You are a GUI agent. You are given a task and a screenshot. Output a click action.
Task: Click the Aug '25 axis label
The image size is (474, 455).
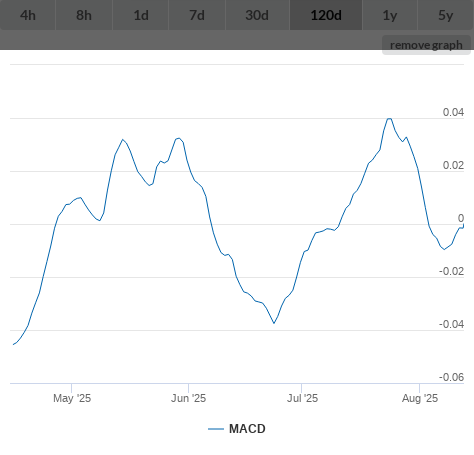click(420, 398)
